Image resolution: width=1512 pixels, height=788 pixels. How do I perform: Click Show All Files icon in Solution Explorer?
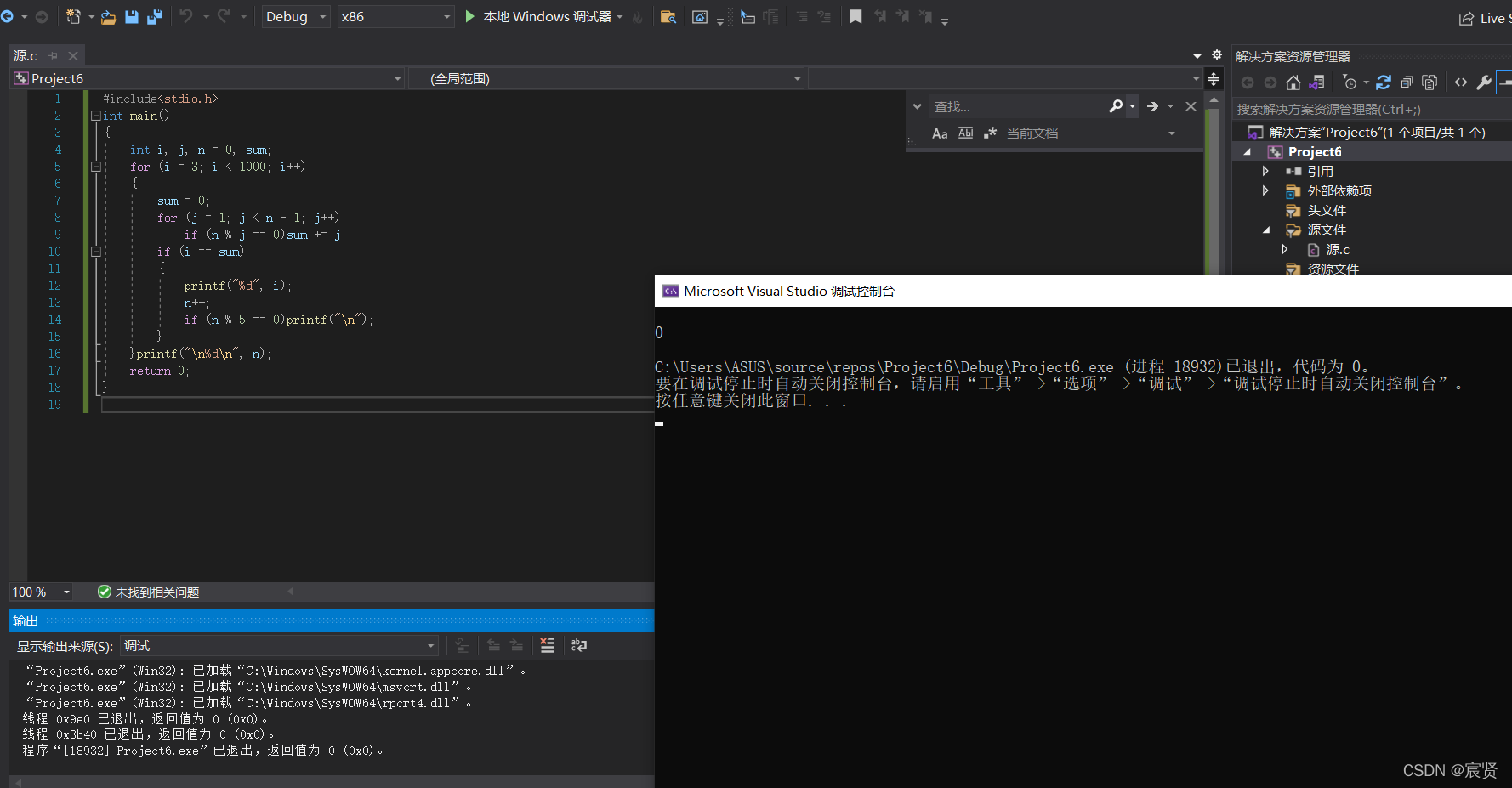[x=1430, y=82]
